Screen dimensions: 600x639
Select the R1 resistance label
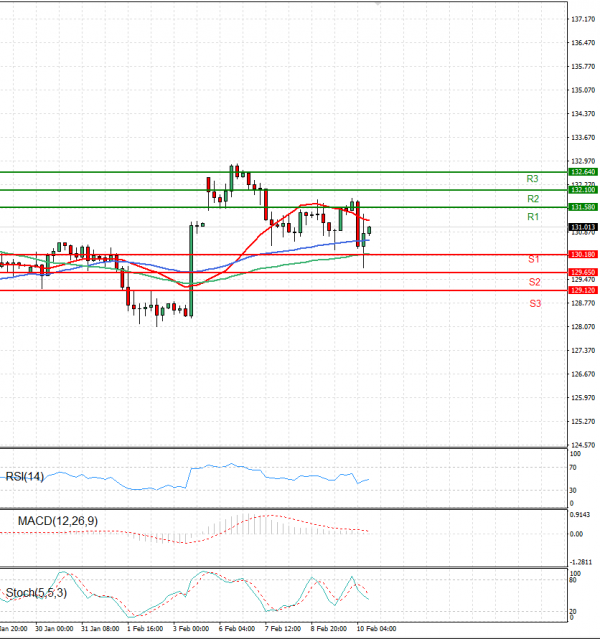coord(533,217)
